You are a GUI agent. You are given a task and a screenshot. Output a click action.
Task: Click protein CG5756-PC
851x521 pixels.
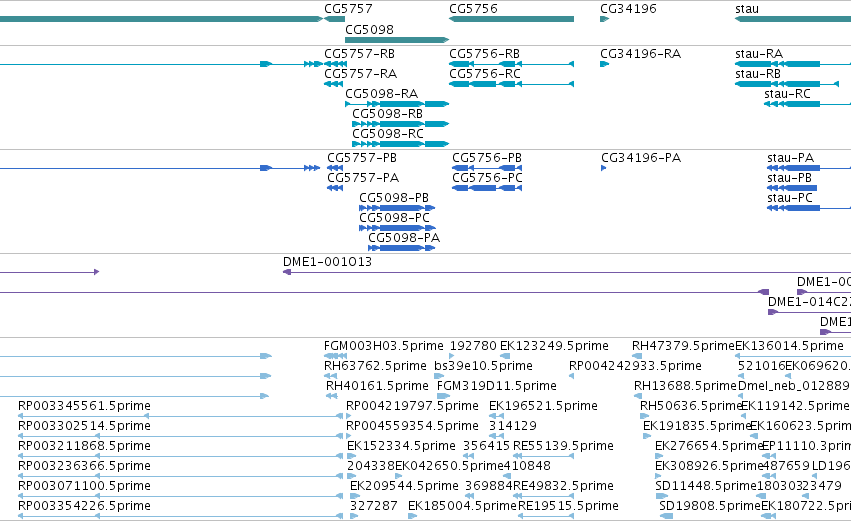[487, 178]
